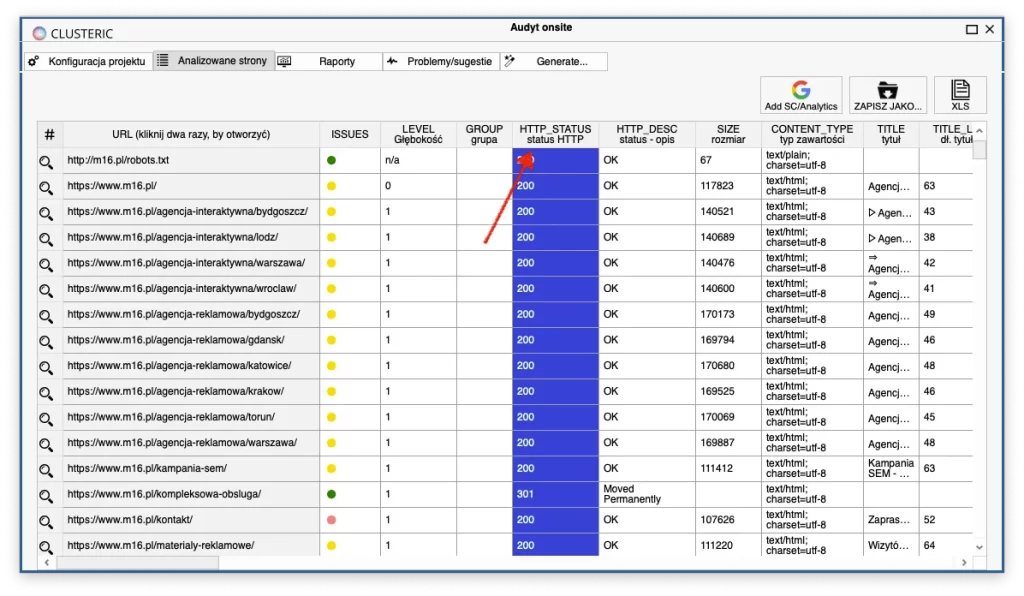Sort by HTTP_STATUS column header
1024x596 pixels.
[555, 134]
